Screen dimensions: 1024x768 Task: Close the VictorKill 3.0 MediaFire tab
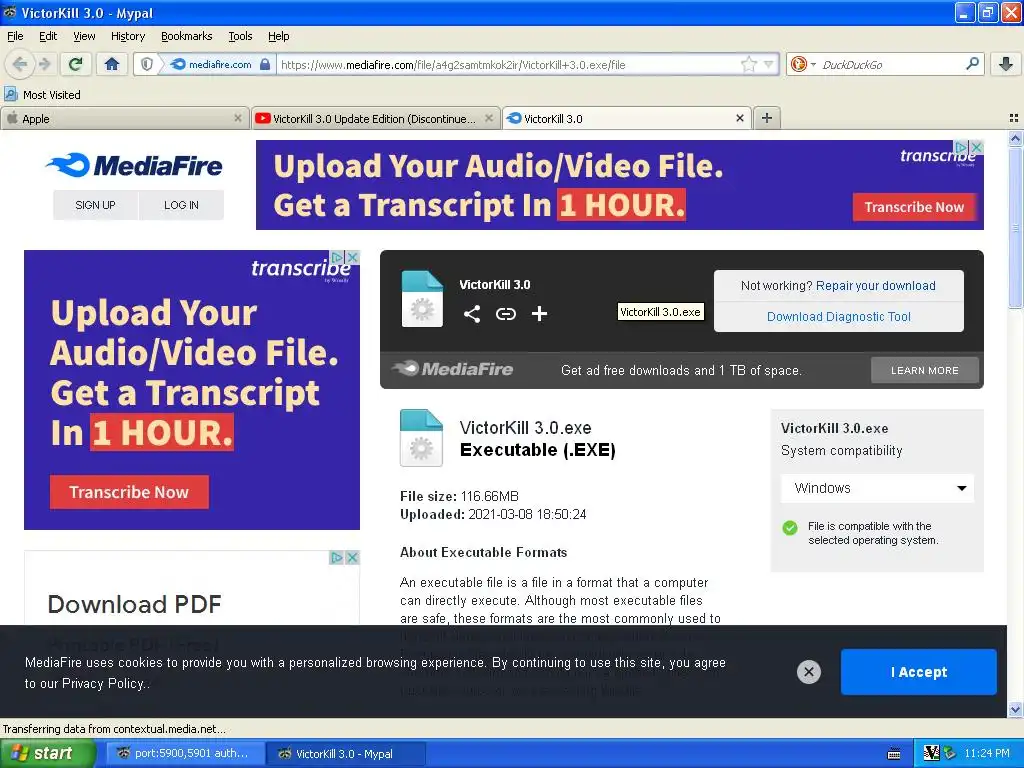tap(739, 118)
